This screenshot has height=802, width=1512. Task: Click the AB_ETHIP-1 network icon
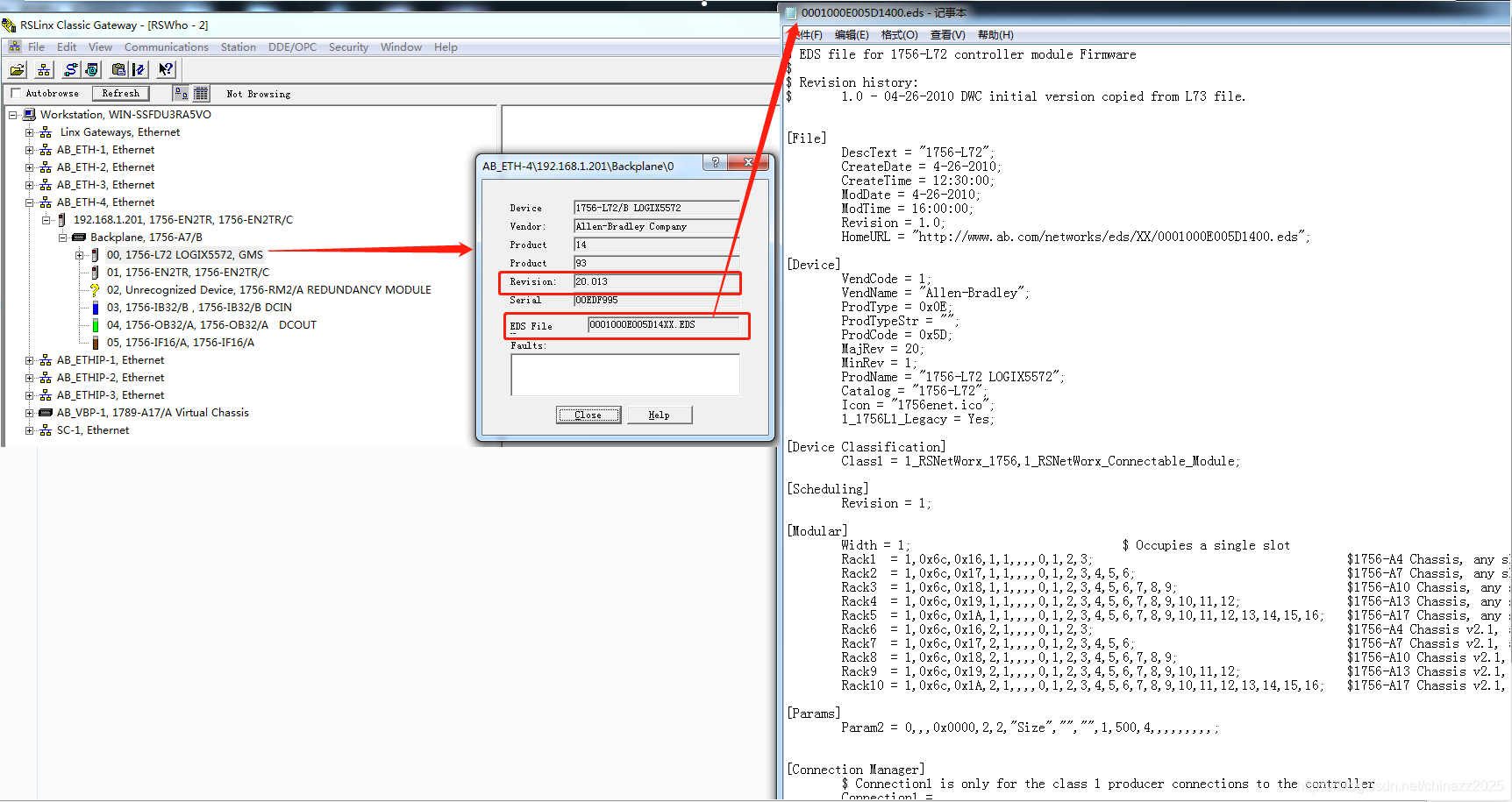(46, 360)
